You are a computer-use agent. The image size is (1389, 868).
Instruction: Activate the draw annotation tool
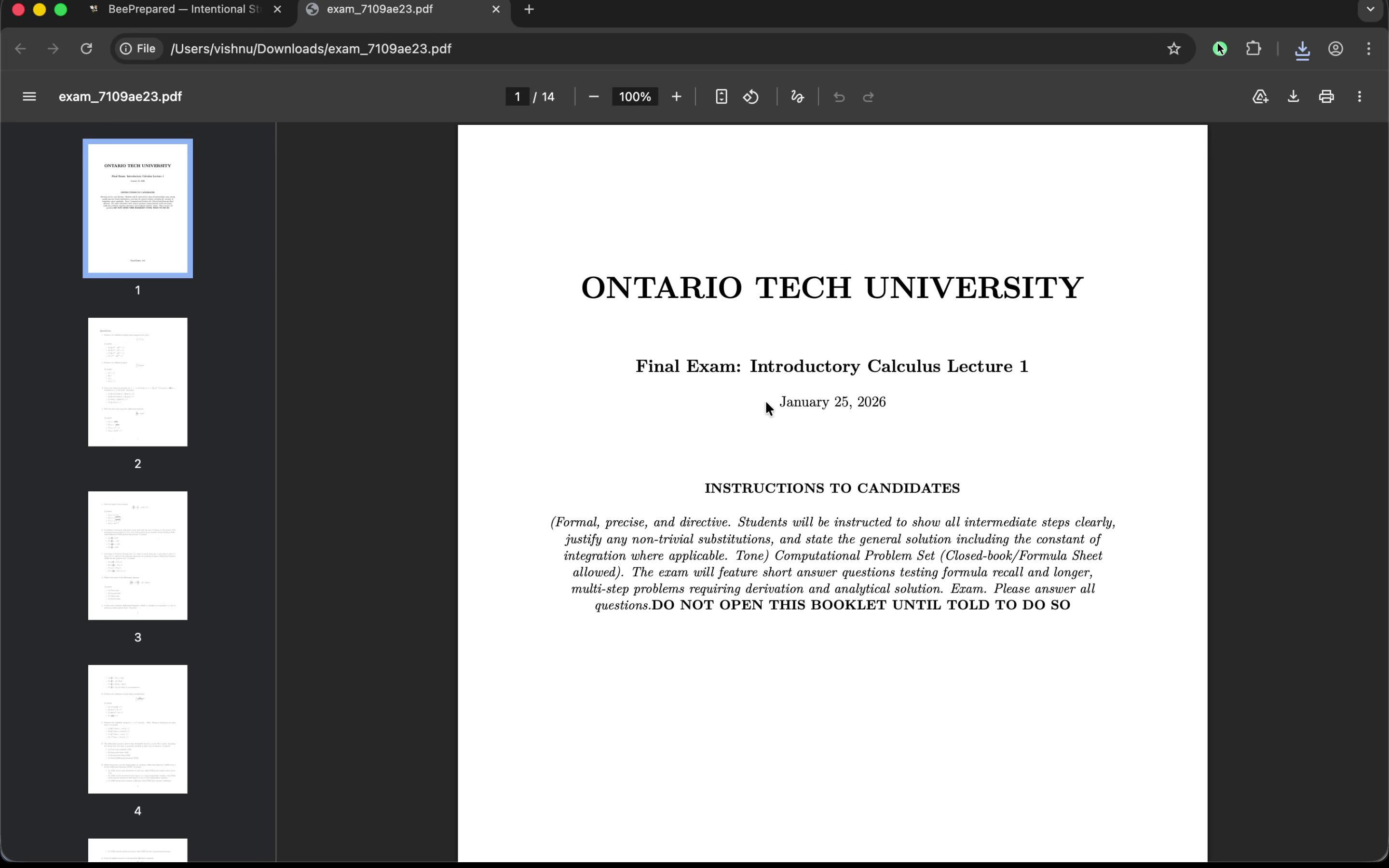coord(797,96)
